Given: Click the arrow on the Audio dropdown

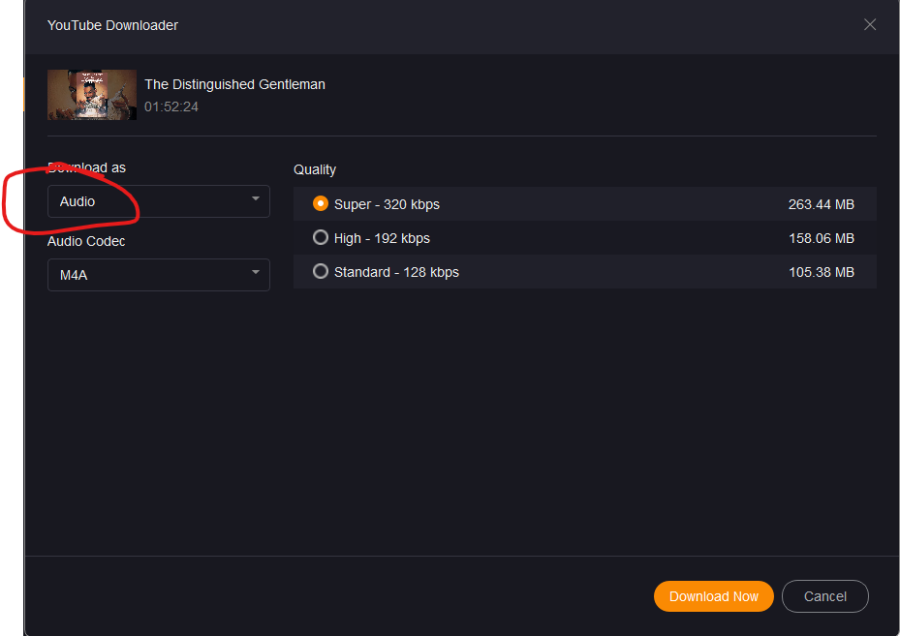Looking at the screenshot, I should tap(255, 200).
